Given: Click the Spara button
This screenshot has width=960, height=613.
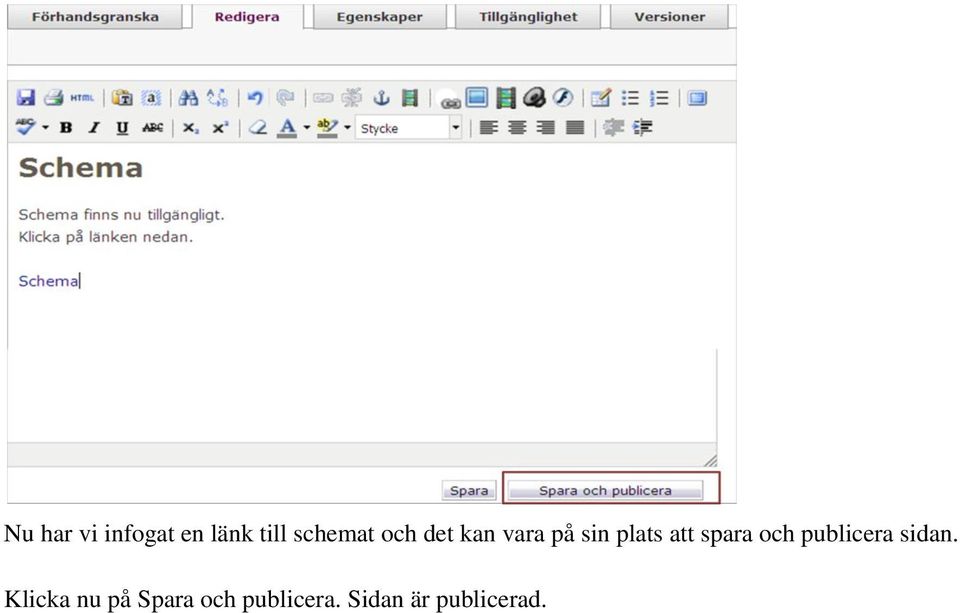Looking at the screenshot, I should 469,490.
